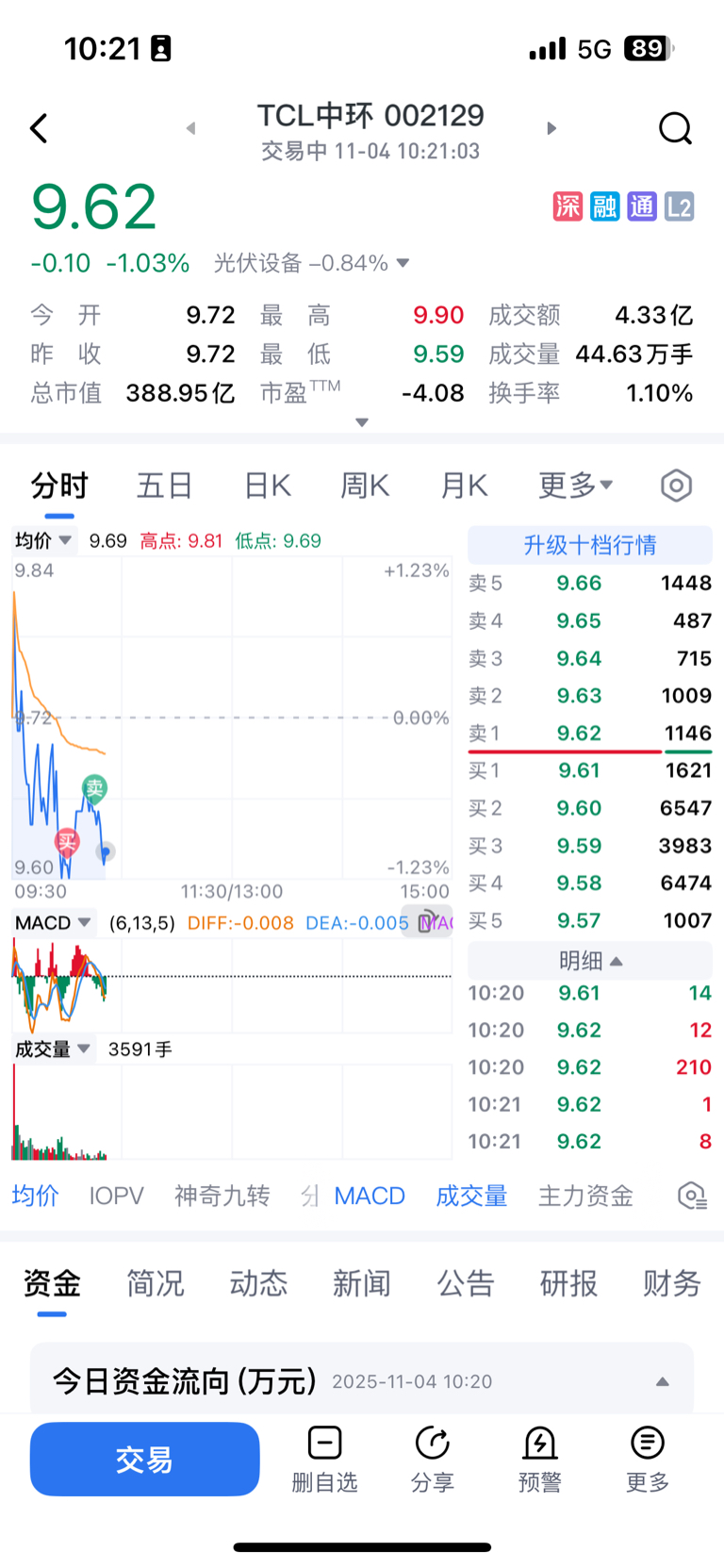Viewport: 724px width, 1568px height.
Task: Open the 新闻 info tab
Action: tap(362, 1283)
